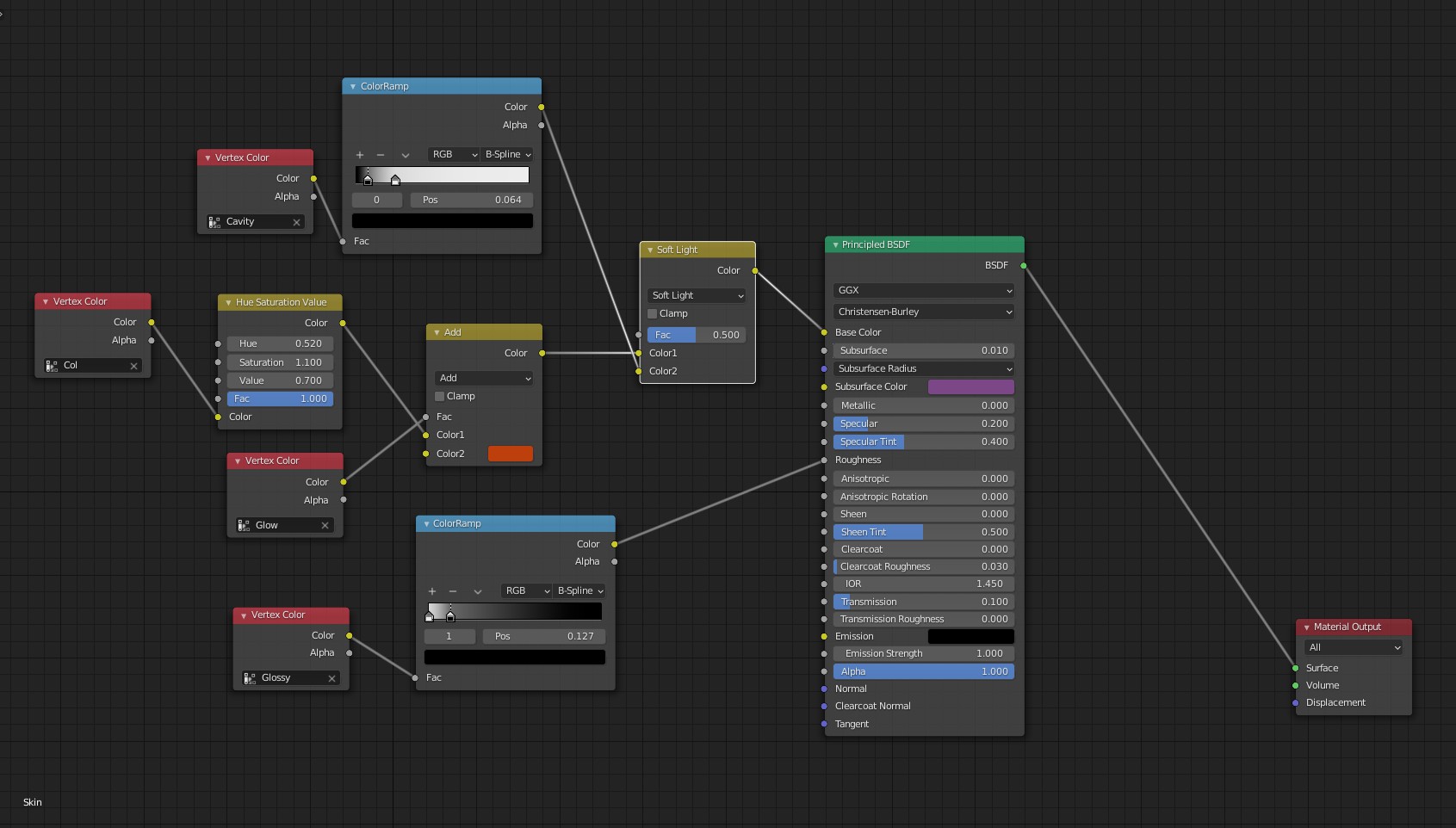1456x828 pixels.
Task: Enable Clamp on the Add node
Action: 440,397
